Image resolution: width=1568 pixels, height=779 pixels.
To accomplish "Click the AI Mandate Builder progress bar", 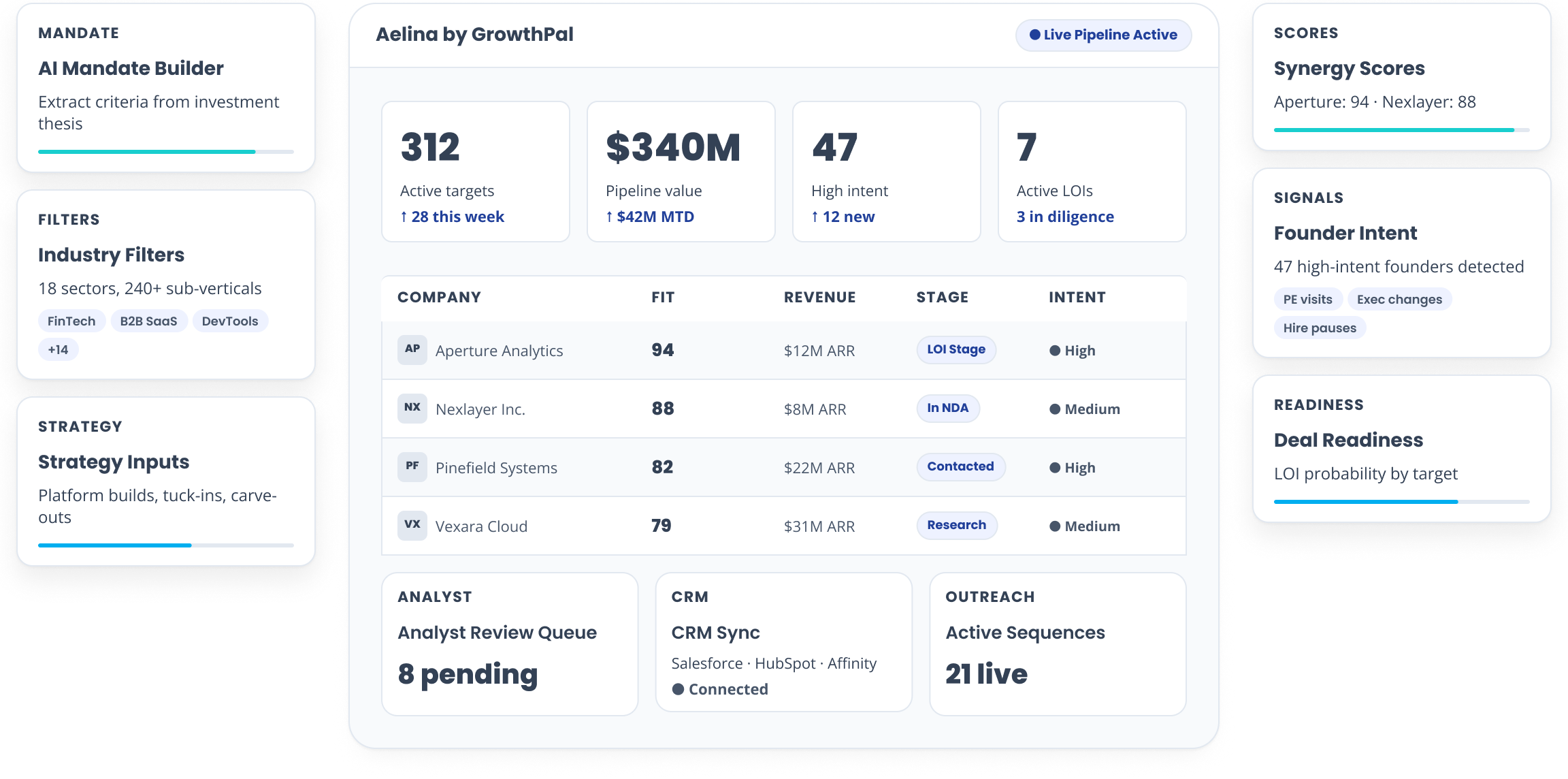I will coord(166,152).
